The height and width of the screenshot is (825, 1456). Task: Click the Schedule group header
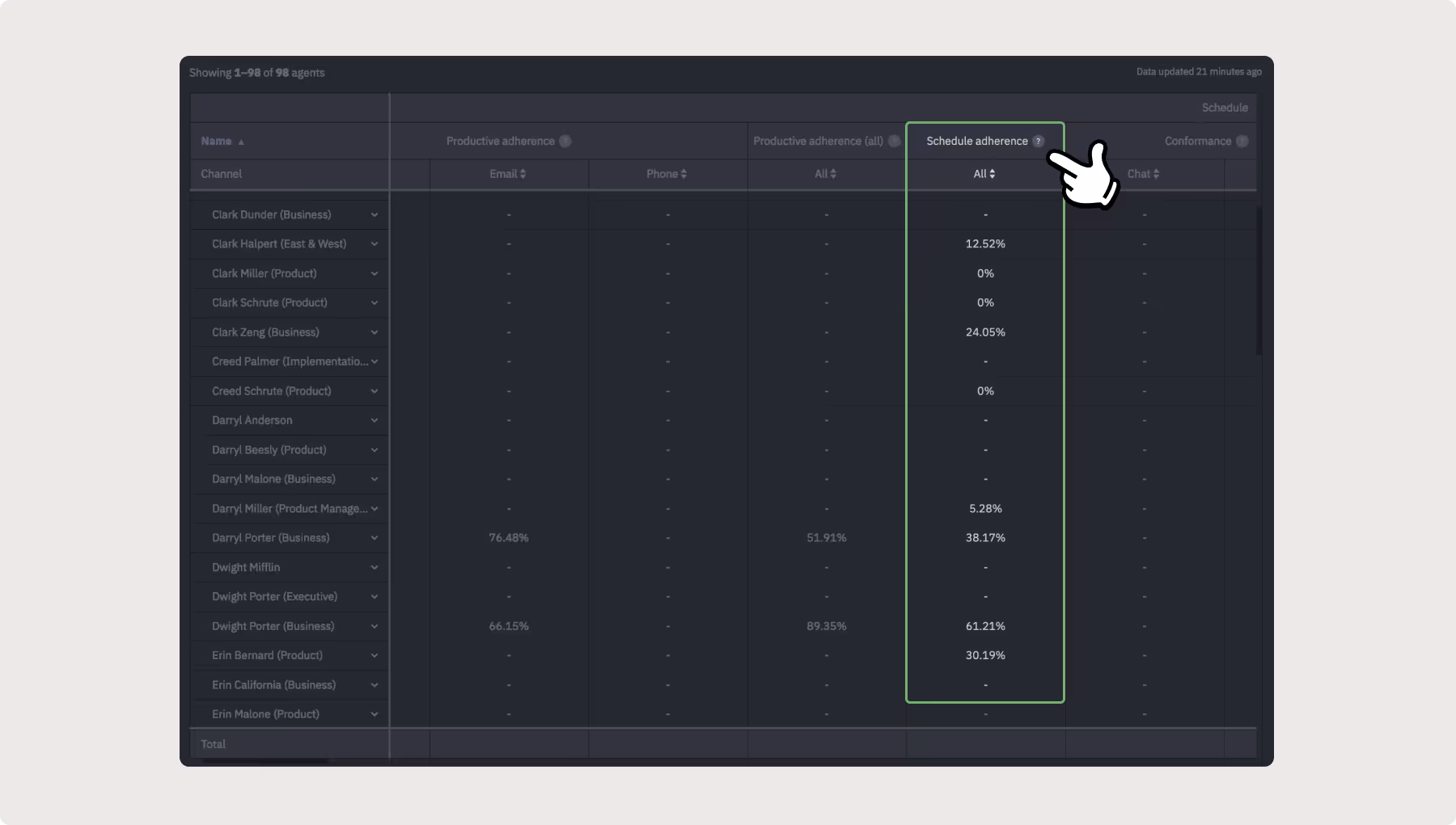(1225, 108)
